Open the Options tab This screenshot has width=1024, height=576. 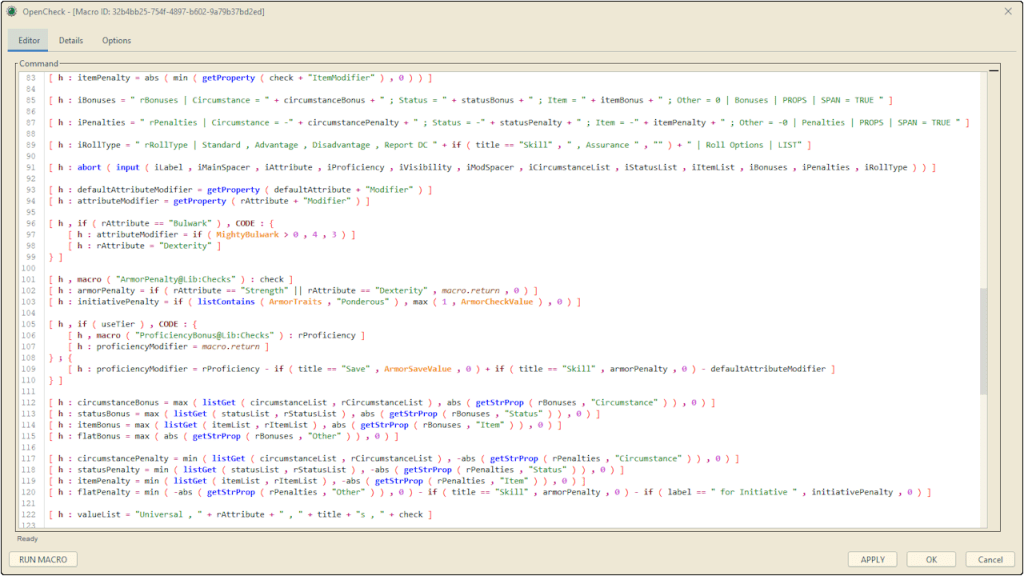click(x=116, y=40)
